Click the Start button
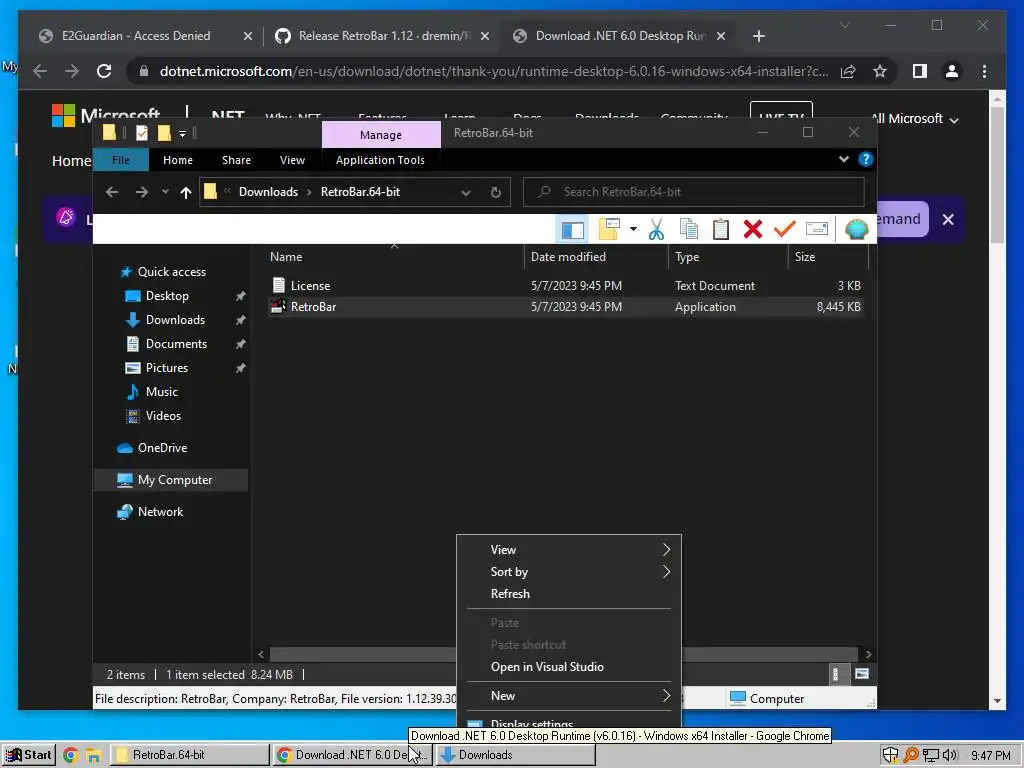1024x768 pixels. pyautogui.click(x=28, y=755)
